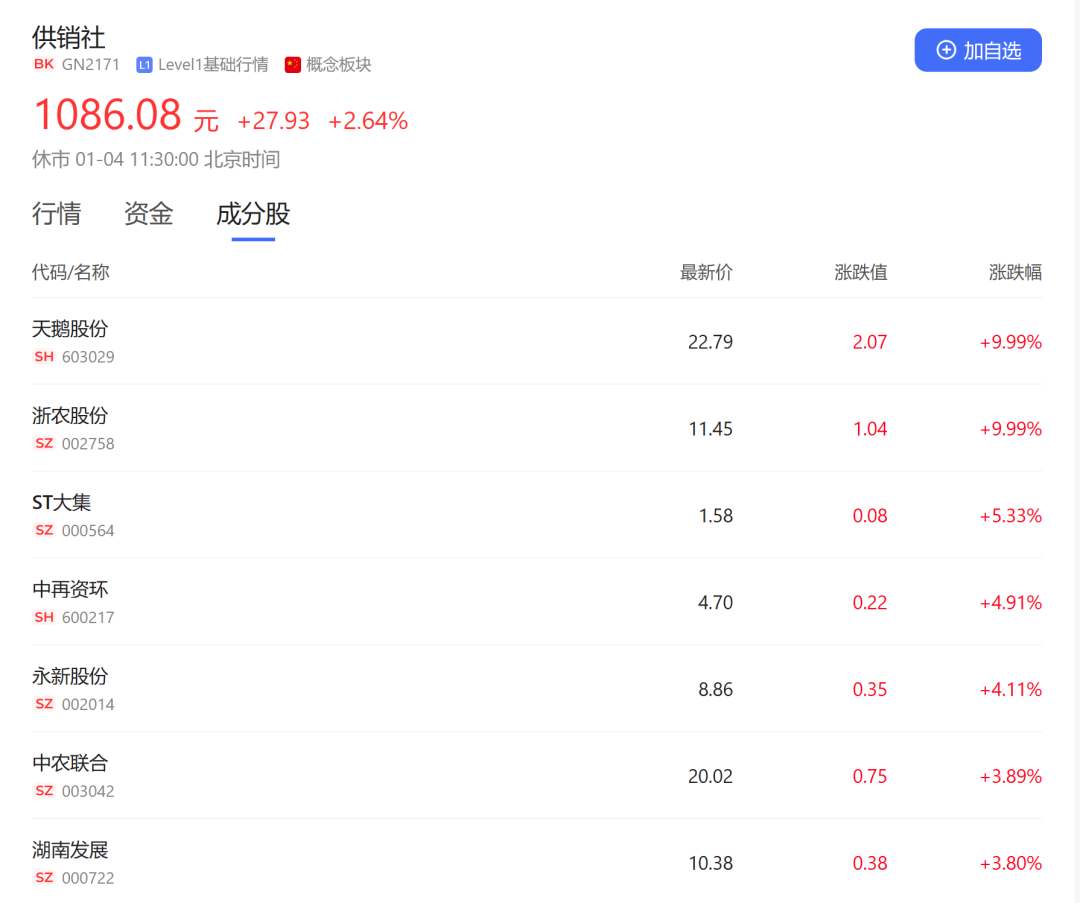Click the SZ badge of 000722
Viewport: 1080px width, 903px height.
(44, 878)
